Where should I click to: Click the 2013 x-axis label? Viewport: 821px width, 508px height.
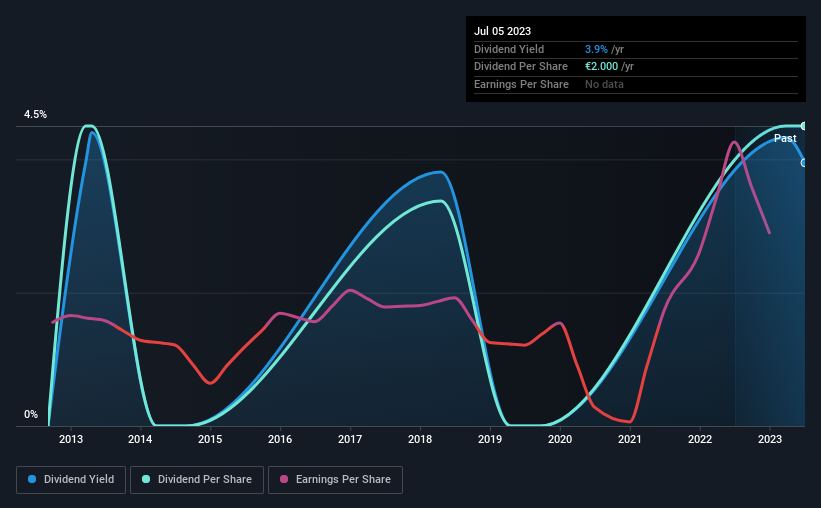71,439
